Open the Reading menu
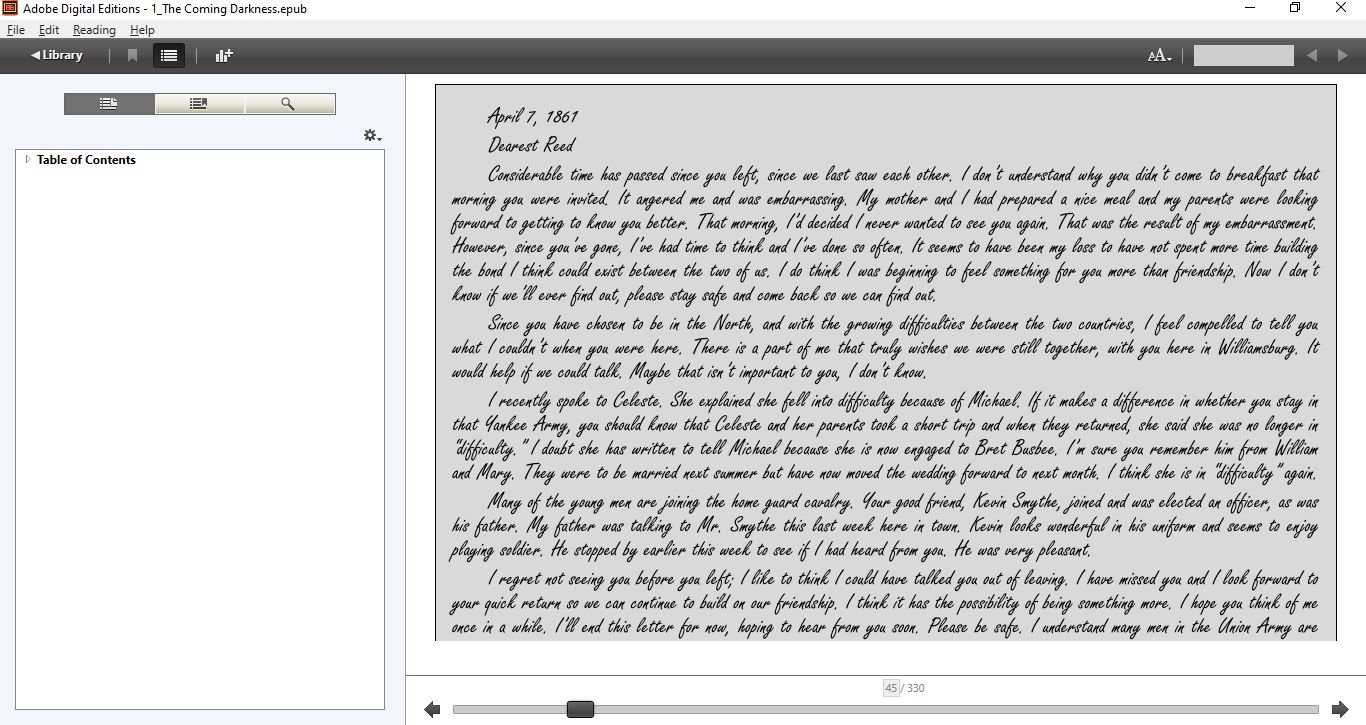Viewport: 1366px width, 725px height. point(94,30)
